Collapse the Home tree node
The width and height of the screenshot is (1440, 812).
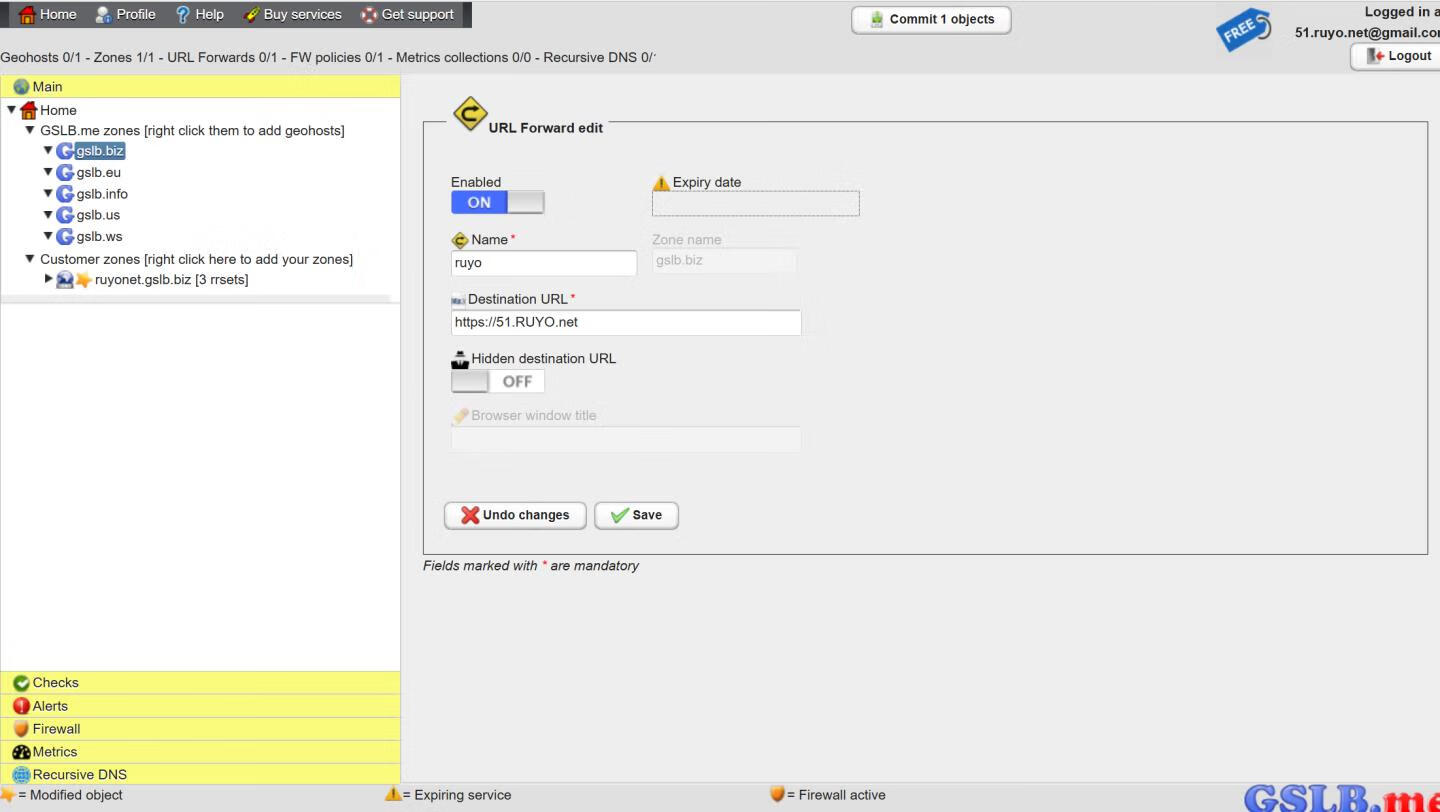(x=11, y=110)
